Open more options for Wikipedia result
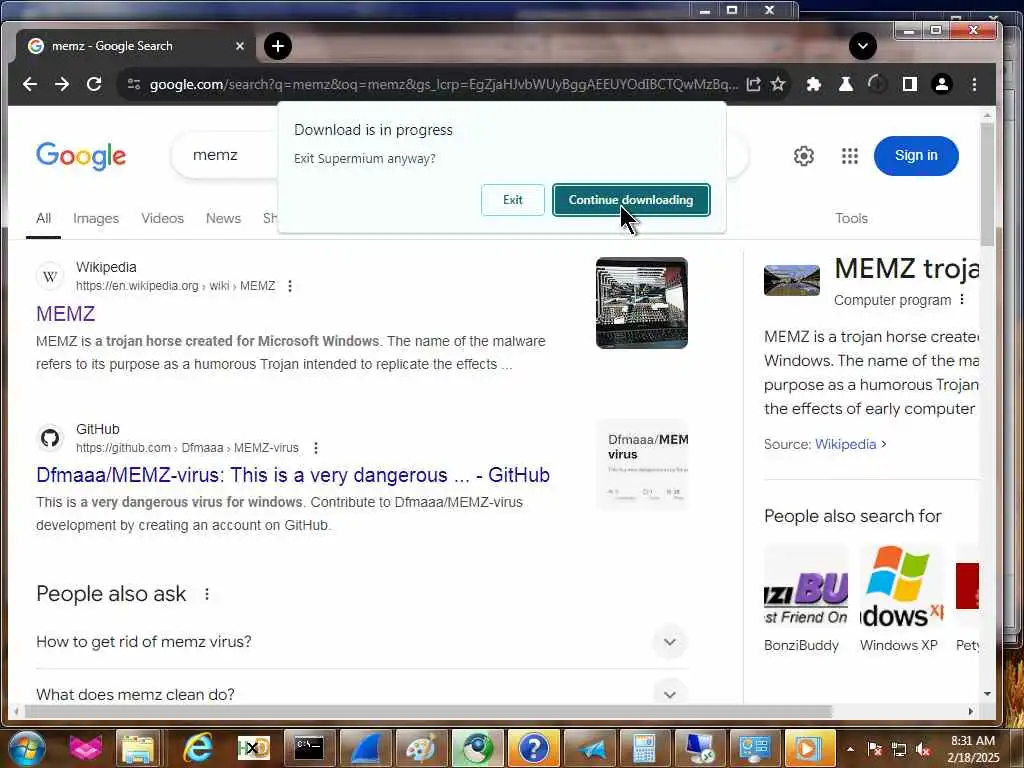This screenshot has height=768, width=1024. [290, 286]
